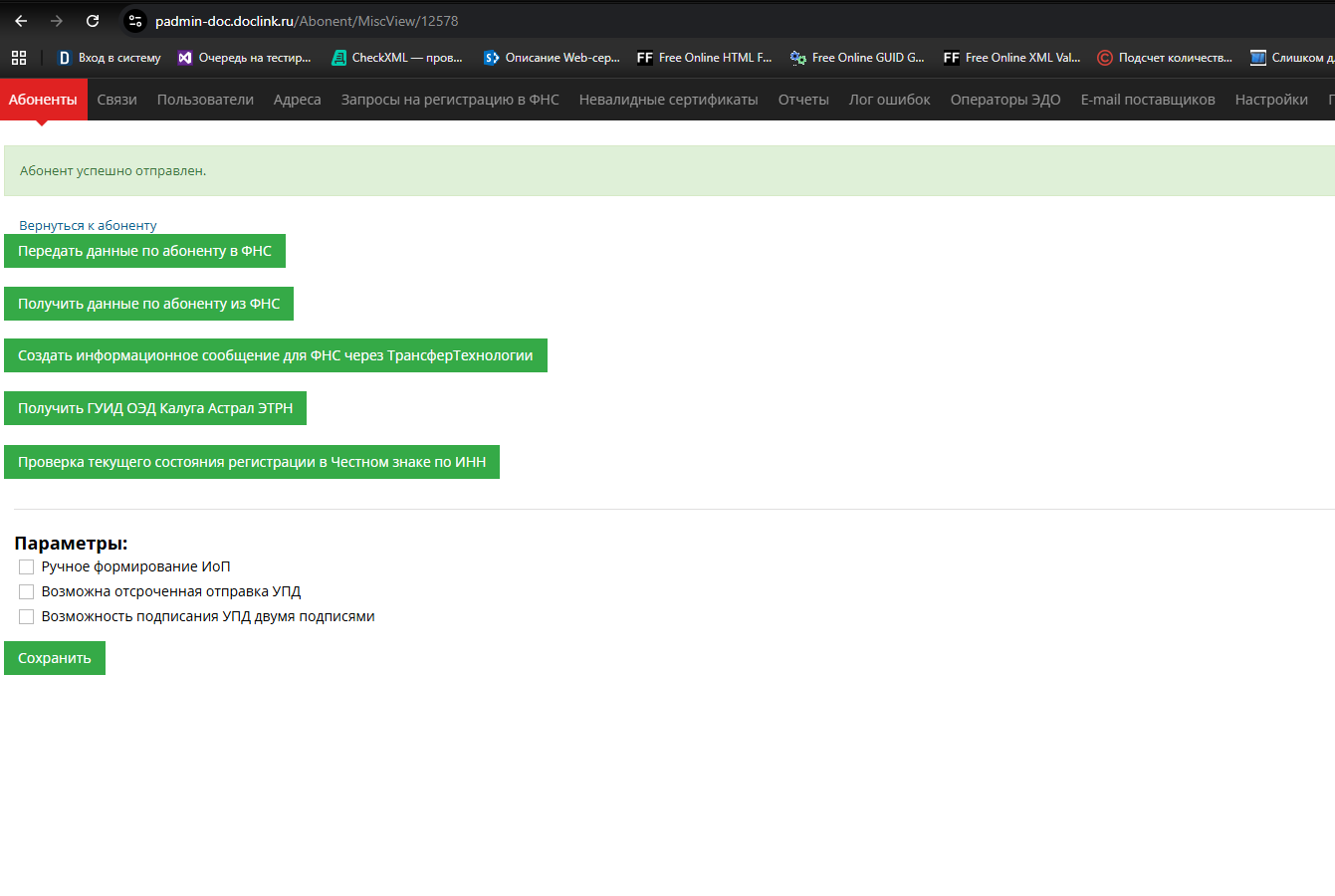Open the 'Абоненты' tab
The image size is (1335, 896).
click(x=43, y=100)
